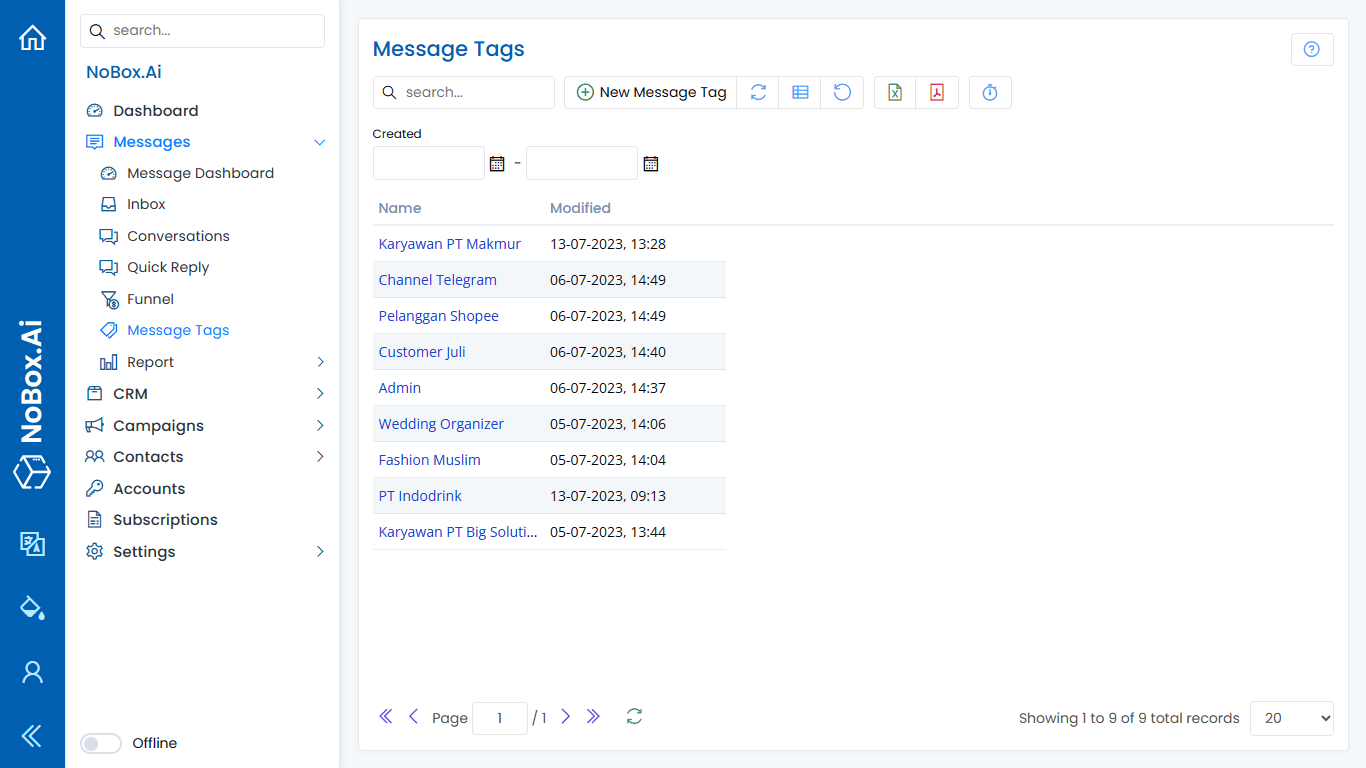The height and width of the screenshot is (768, 1366).
Task: Click the New Message Tag button
Action: point(650,92)
